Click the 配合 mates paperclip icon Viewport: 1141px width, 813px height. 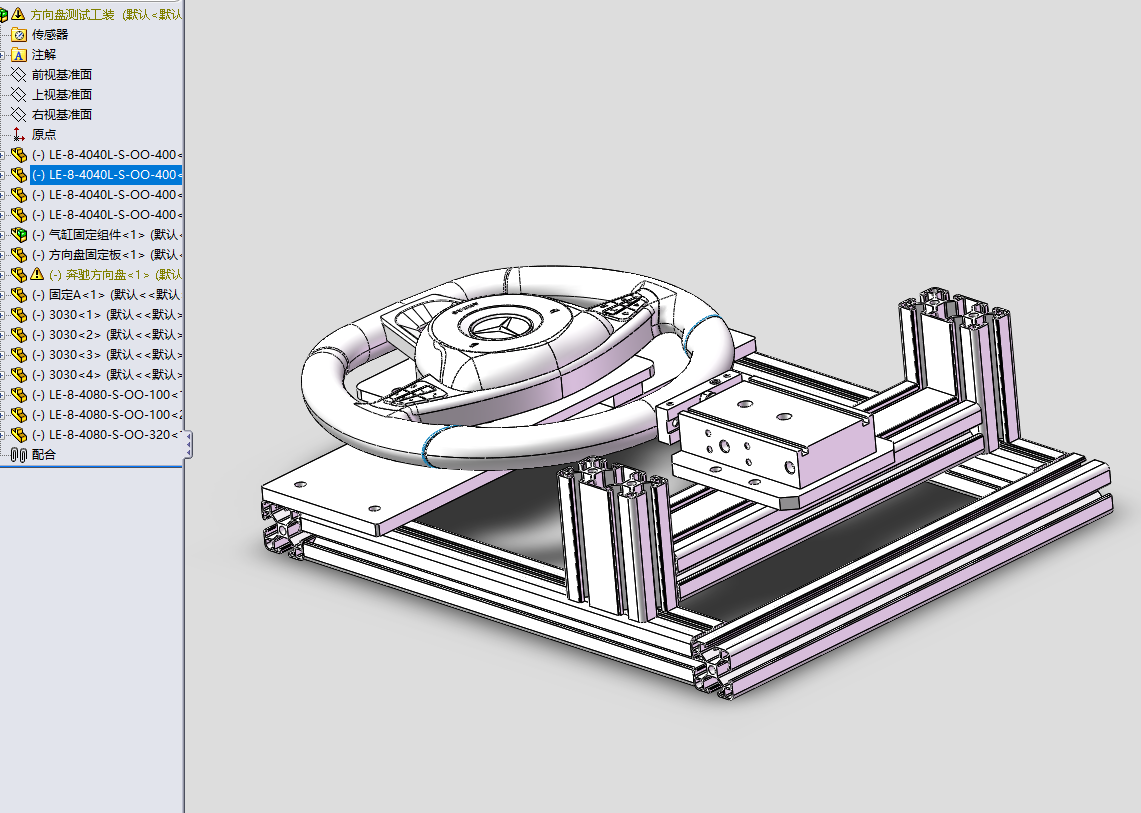click(19, 455)
